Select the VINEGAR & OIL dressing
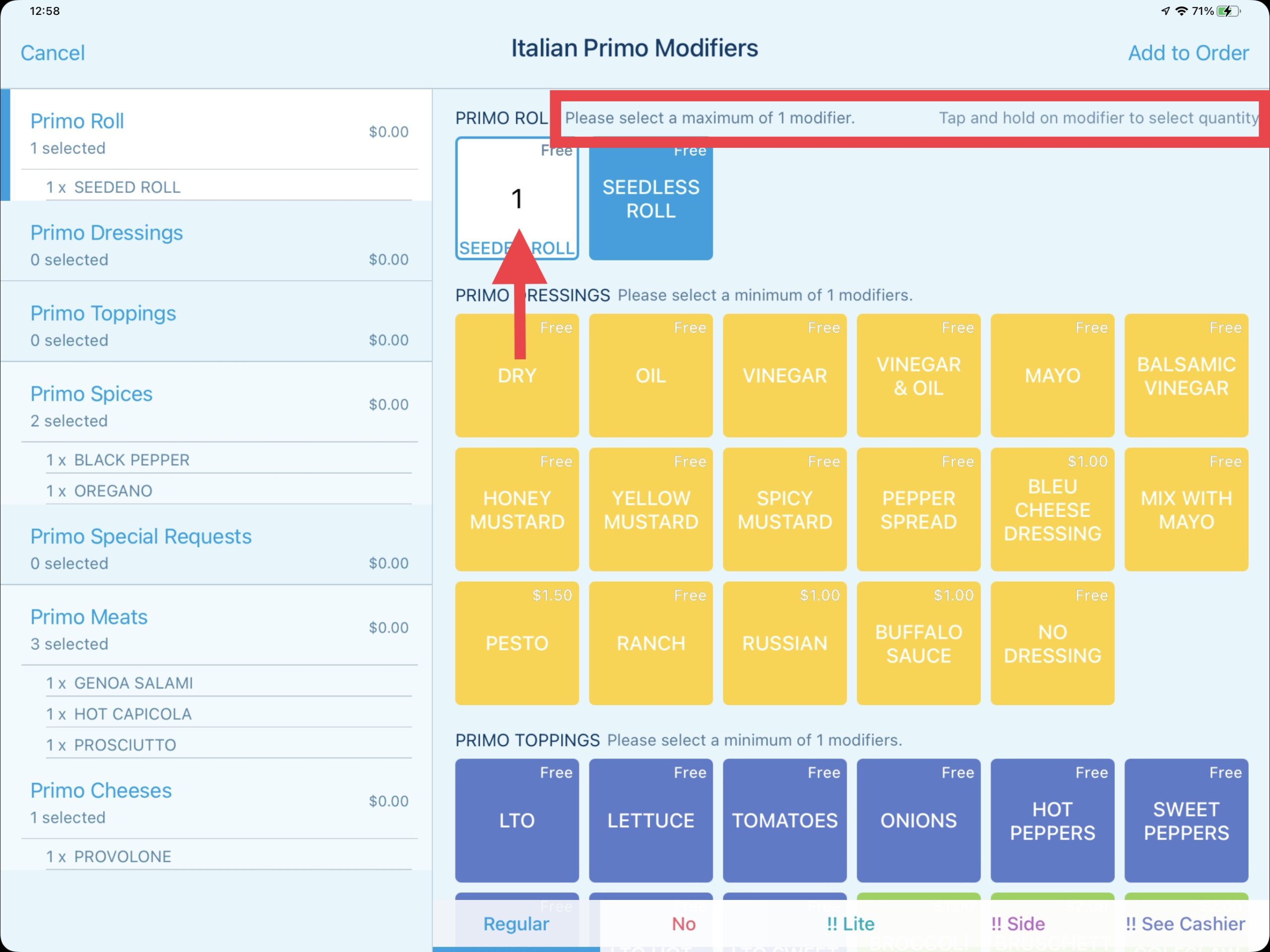 click(918, 375)
